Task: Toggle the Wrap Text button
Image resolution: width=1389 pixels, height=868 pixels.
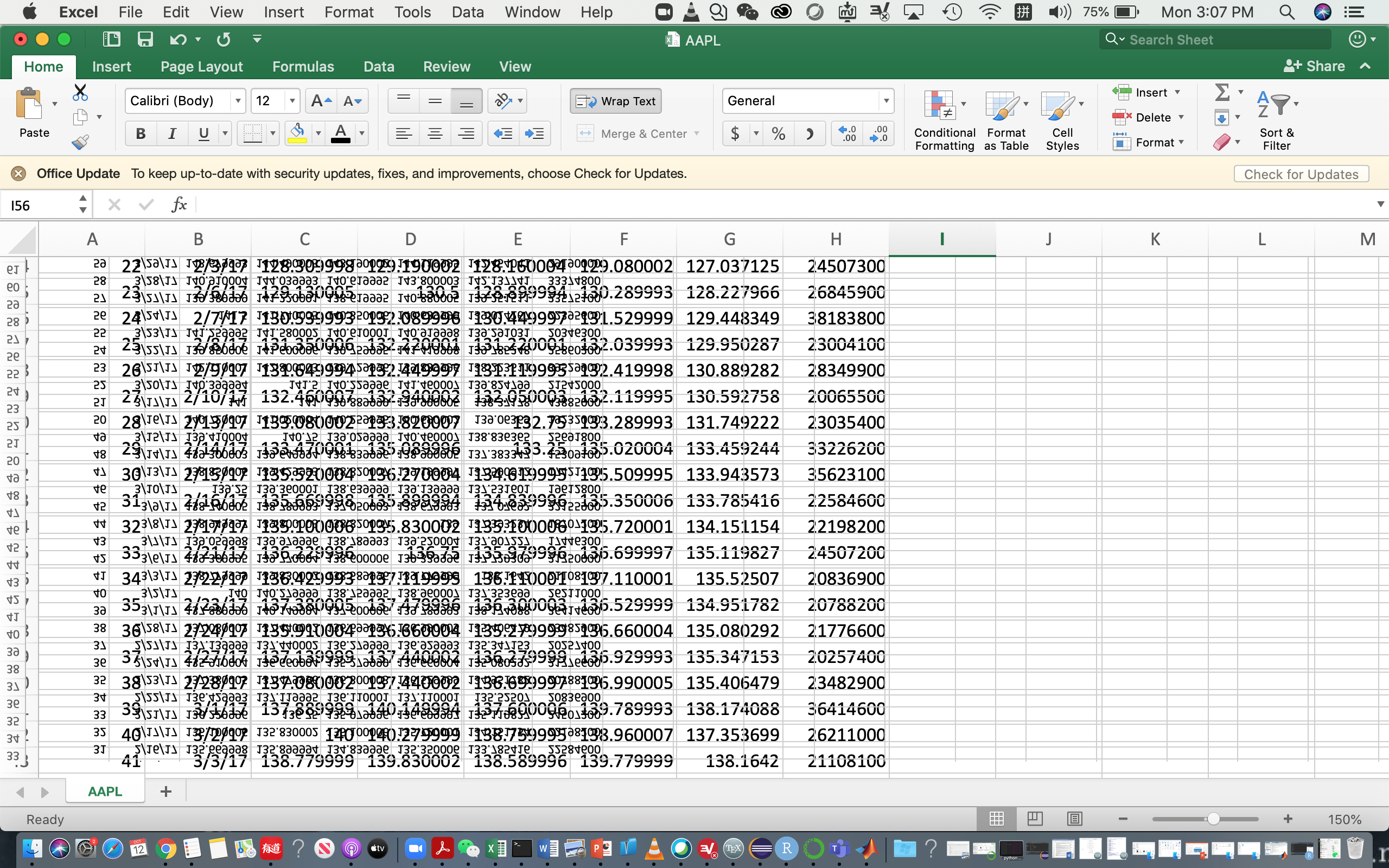Action: point(616,101)
